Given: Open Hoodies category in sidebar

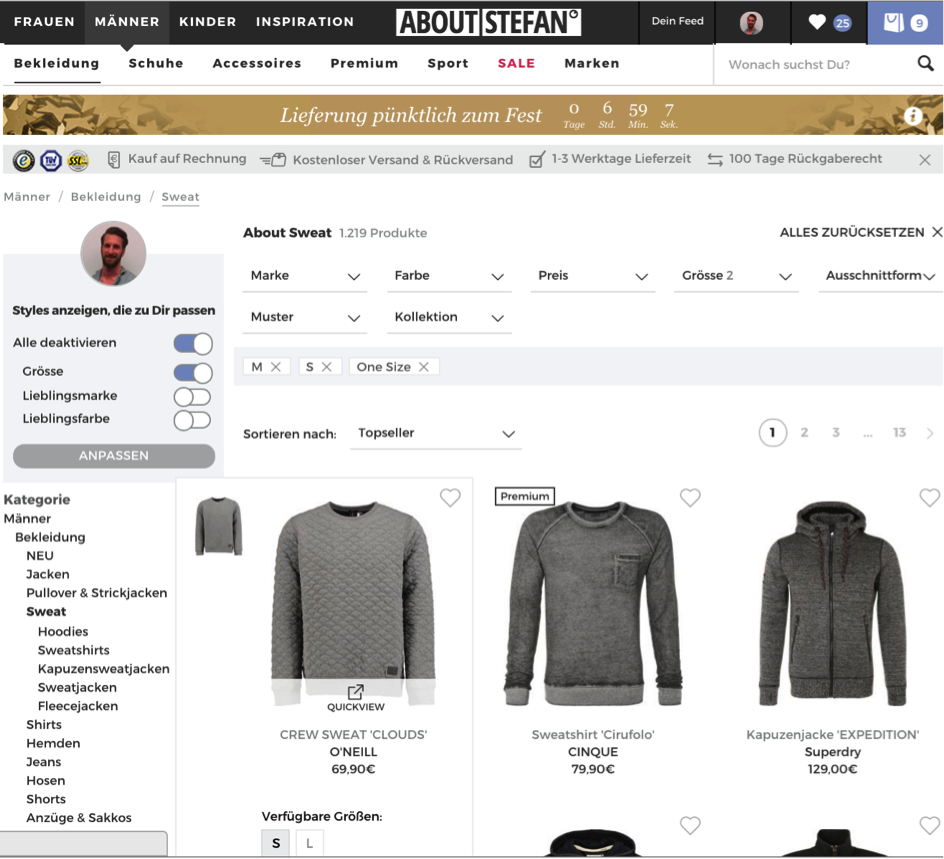Looking at the screenshot, I should click(x=63, y=631).
